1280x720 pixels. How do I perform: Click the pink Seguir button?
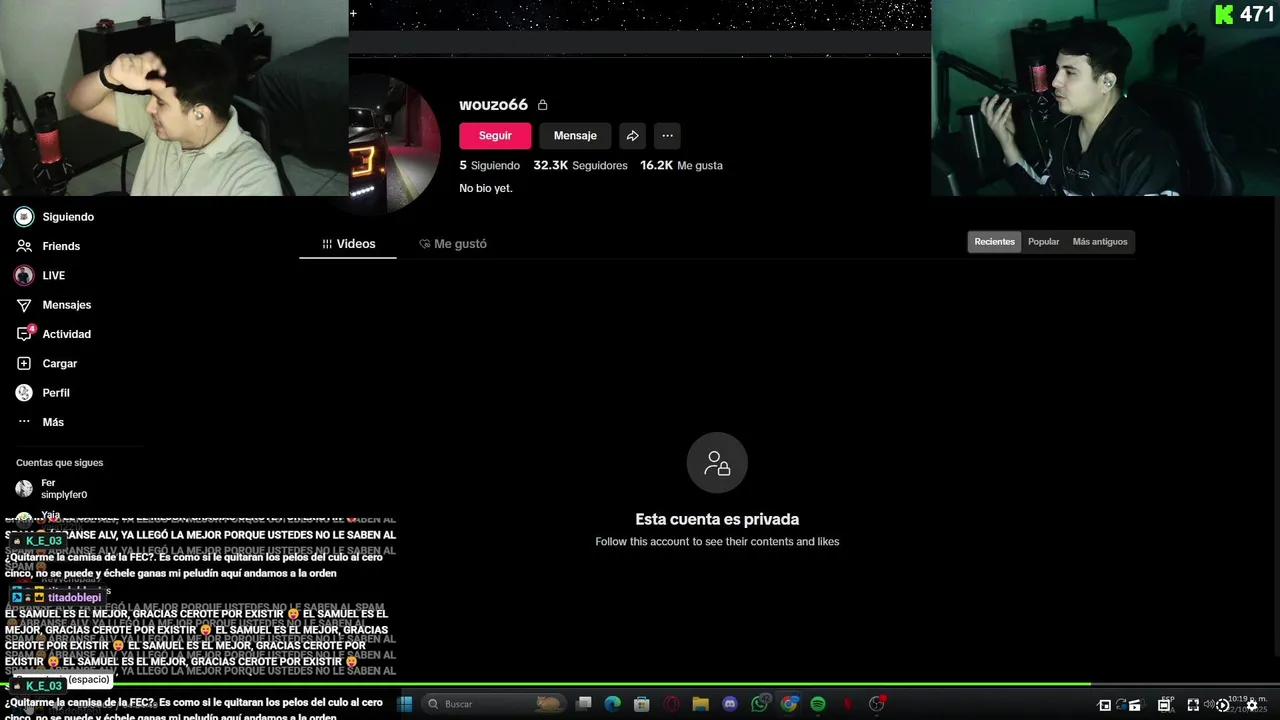click(x=495, y=136)
